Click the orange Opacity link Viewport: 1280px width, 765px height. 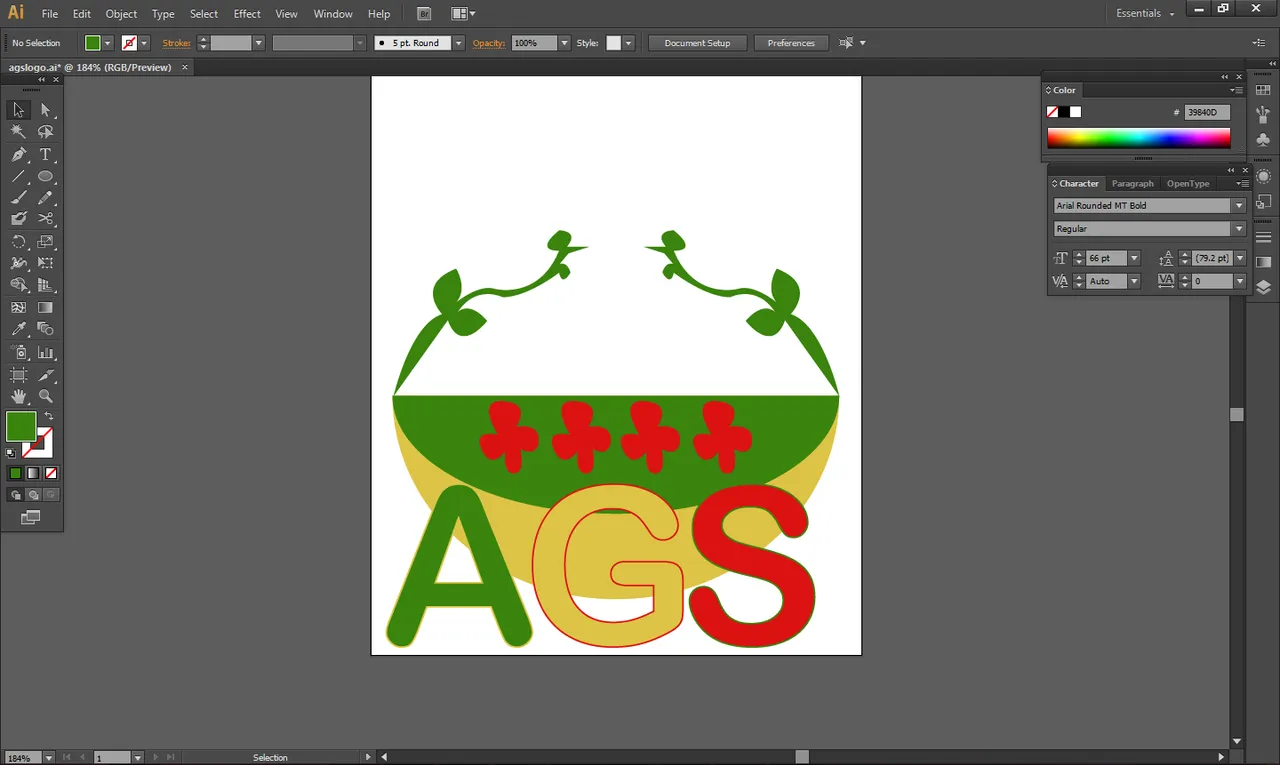coord(489,43)
